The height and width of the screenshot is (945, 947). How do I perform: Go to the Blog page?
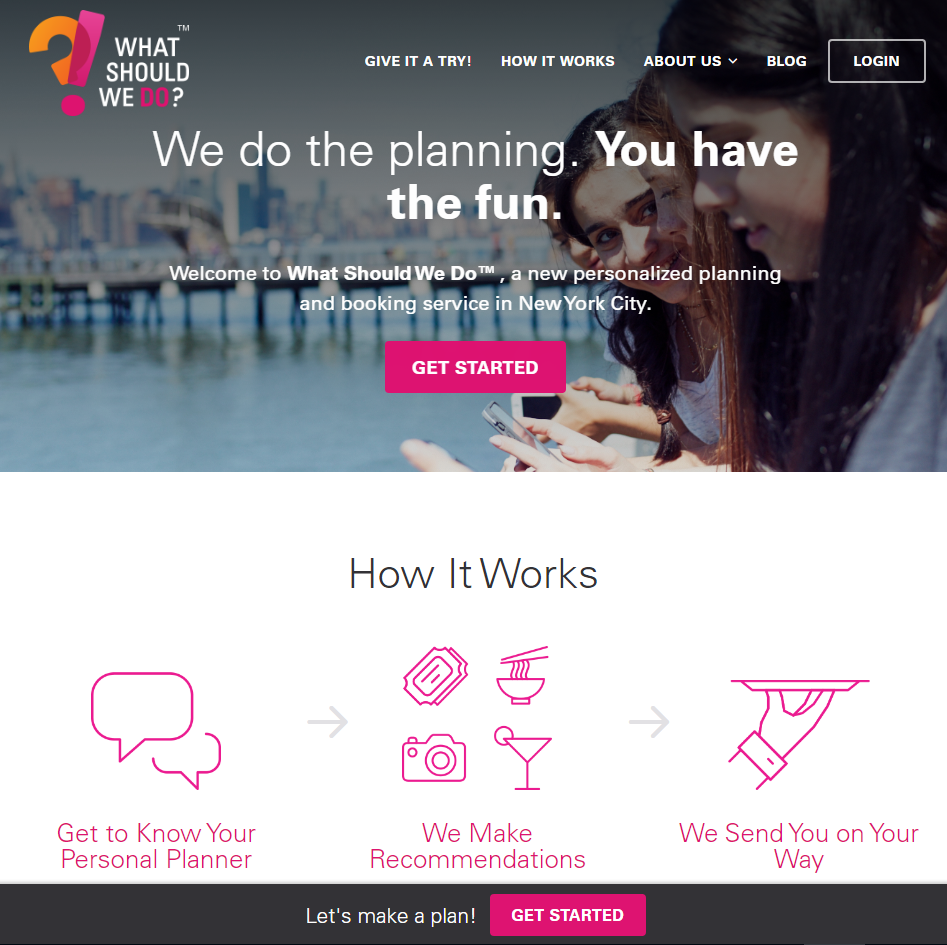[x=786, y=61]
